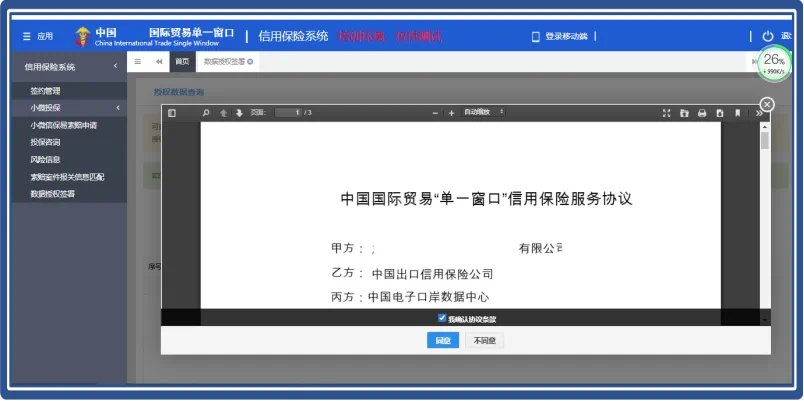Toggle sidebar with tab bar hamburger icon
804x401 pixels.
pos(137,62)
